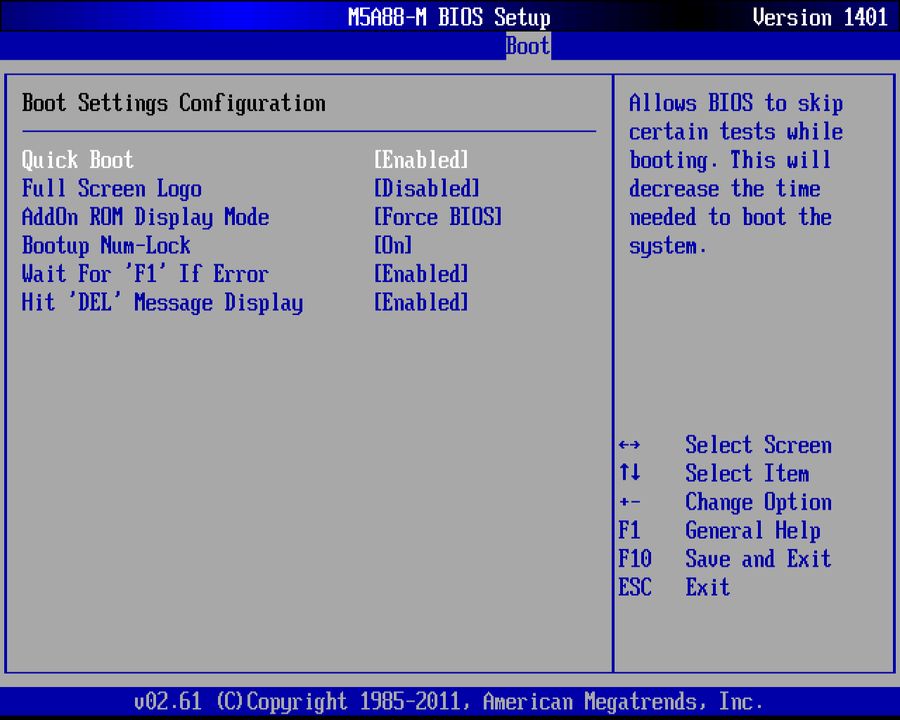
Task: Select Wait For 'F1' If Error
Action: (x=145, y=274)
